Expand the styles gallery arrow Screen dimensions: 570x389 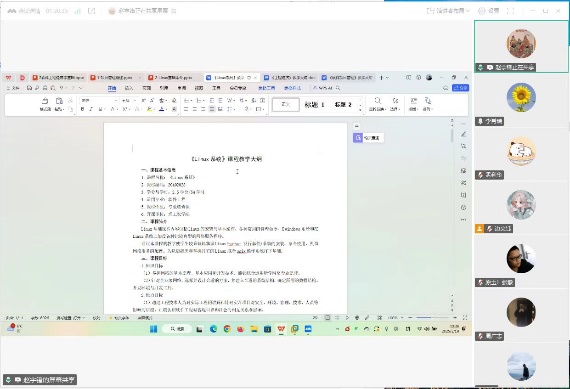(x=360, y=109)
